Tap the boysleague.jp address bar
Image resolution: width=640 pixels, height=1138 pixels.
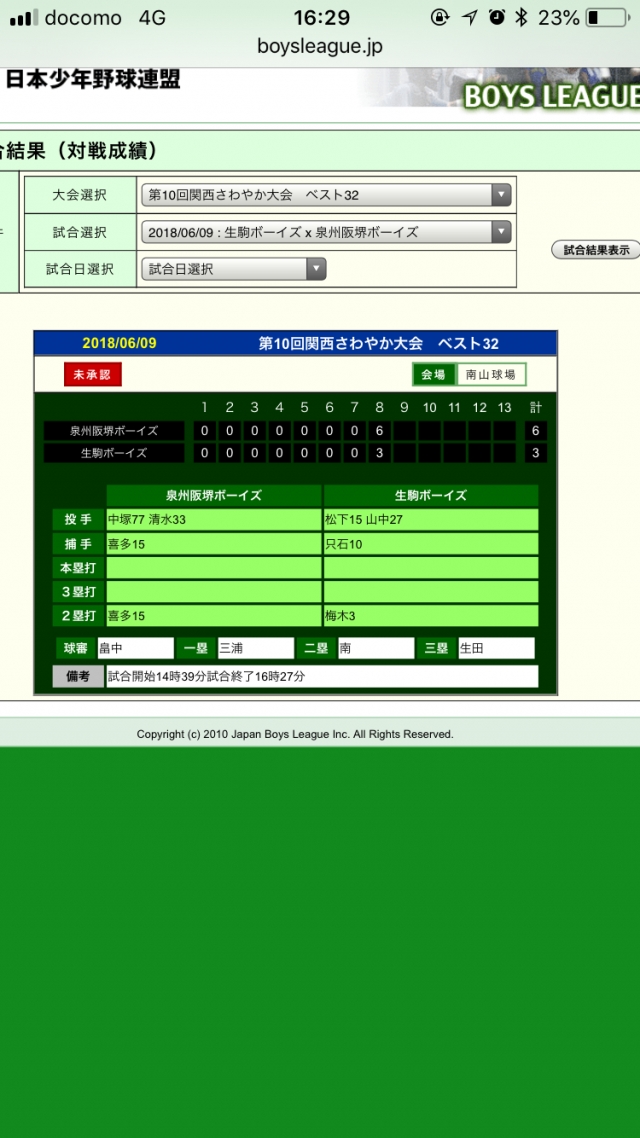(320, 46)
